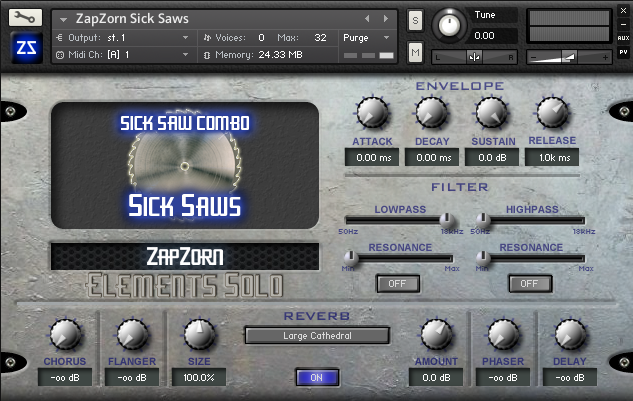Screen dimensions: 633x401
Task: Click the Decay envelope knob
Action: 432,113
